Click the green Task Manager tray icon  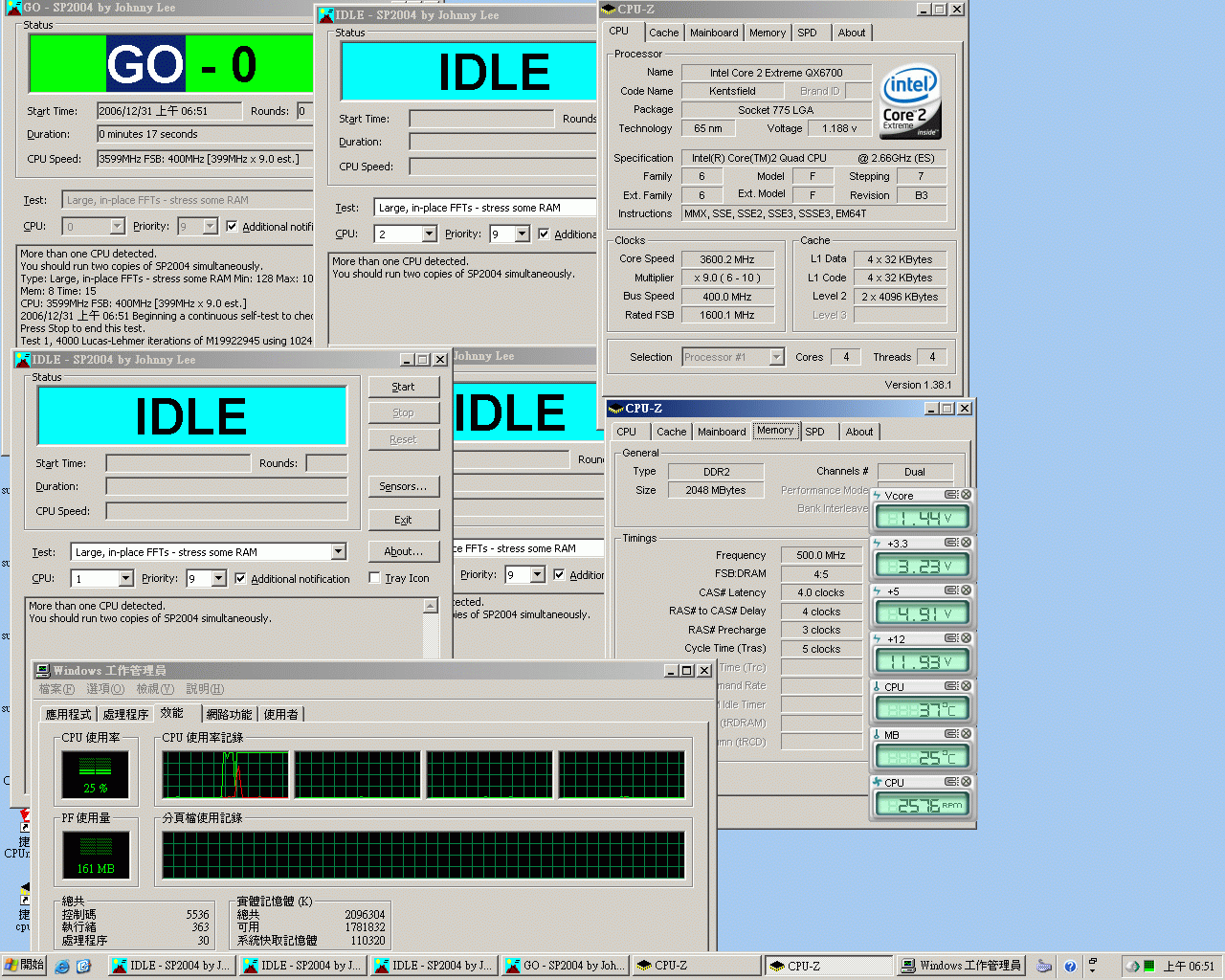tap(1148, 967)
